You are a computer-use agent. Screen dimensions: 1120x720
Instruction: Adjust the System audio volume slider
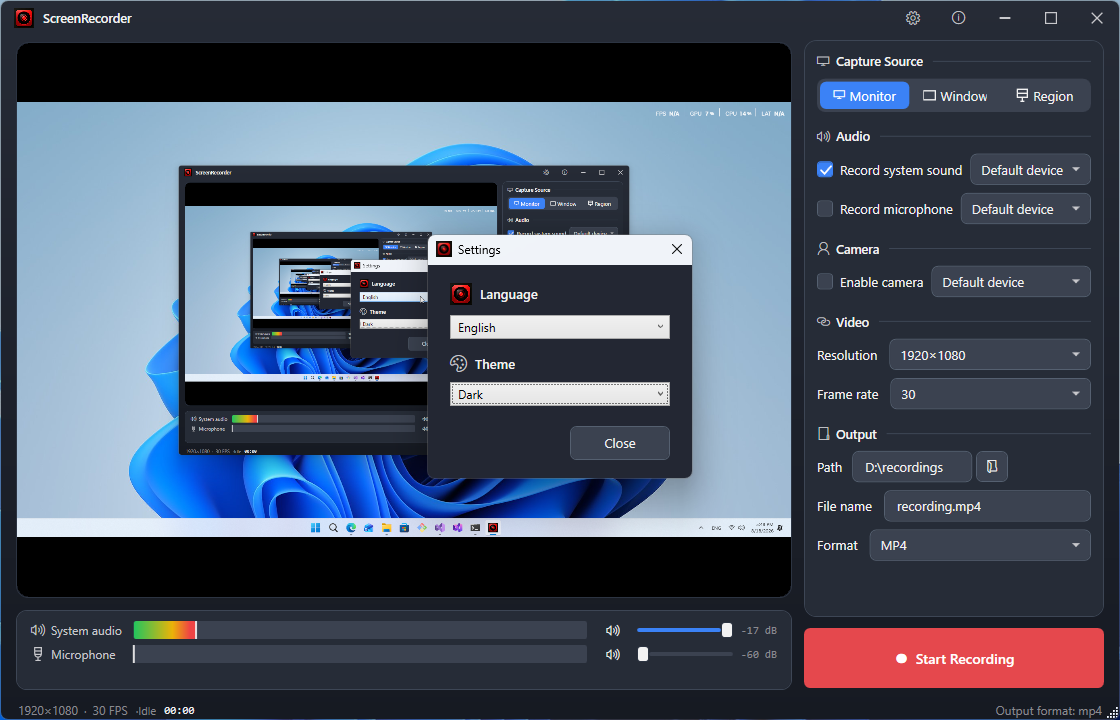click(x=684, y=630)
